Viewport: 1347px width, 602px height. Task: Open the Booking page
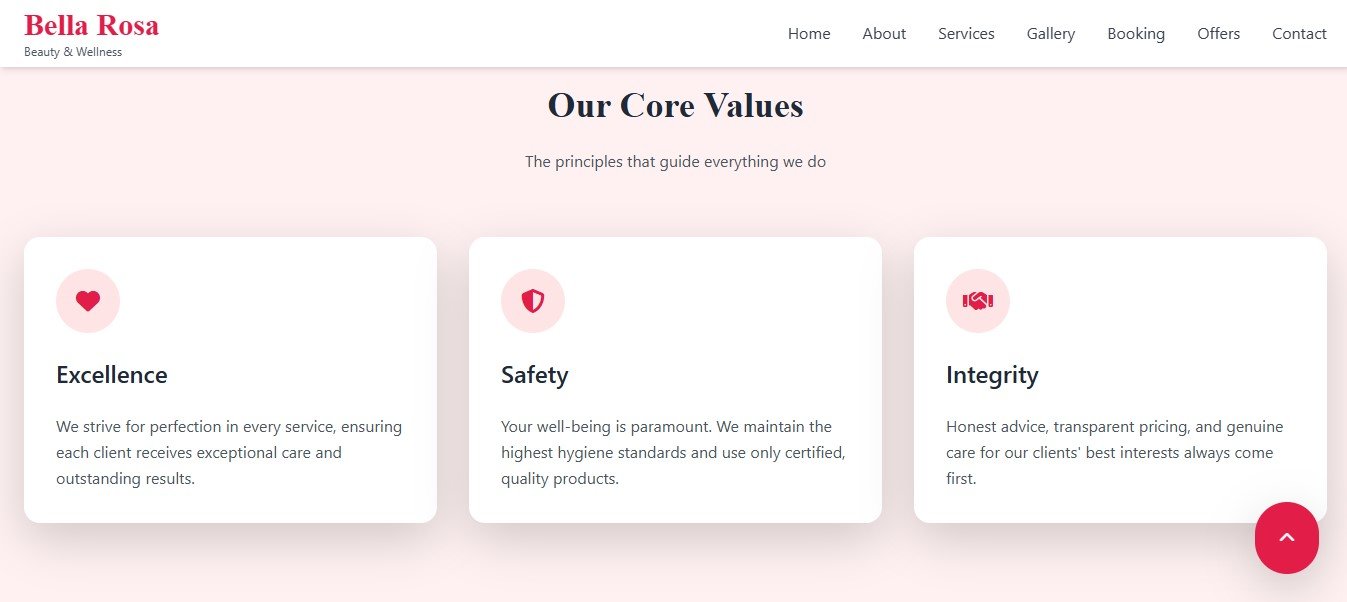click(1136, 34)
